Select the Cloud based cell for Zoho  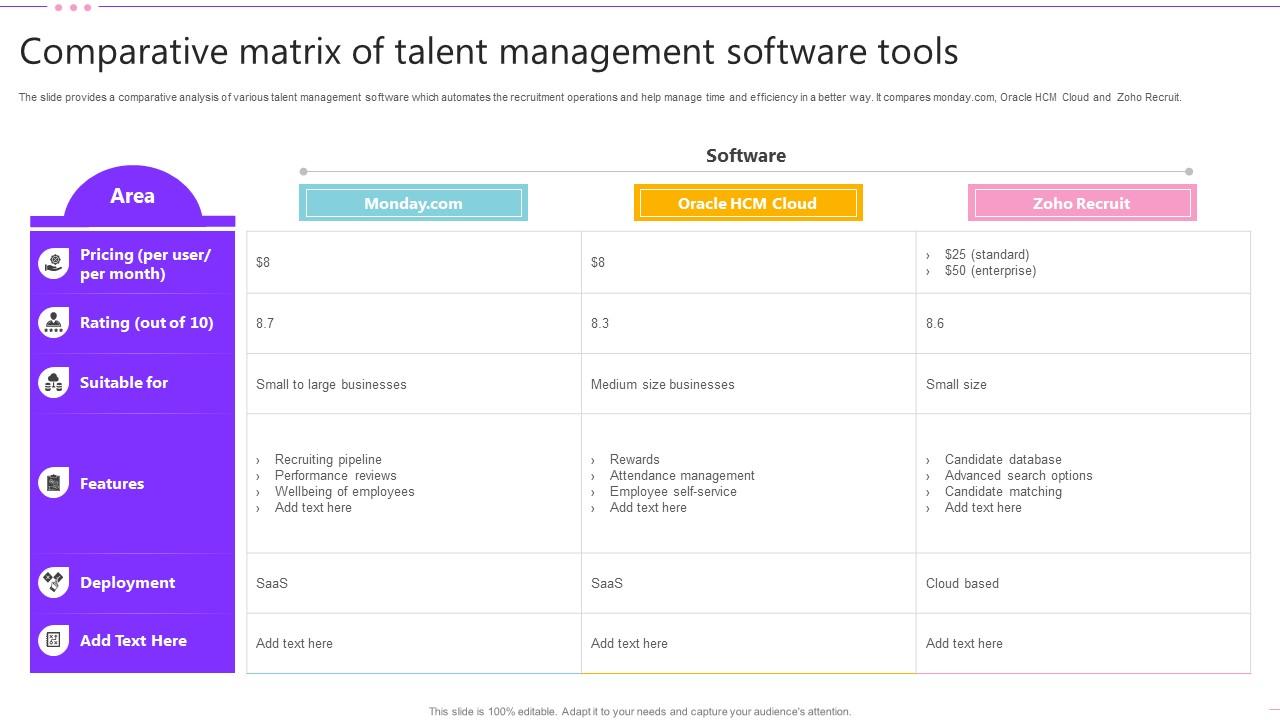click(x=962, y=583)
